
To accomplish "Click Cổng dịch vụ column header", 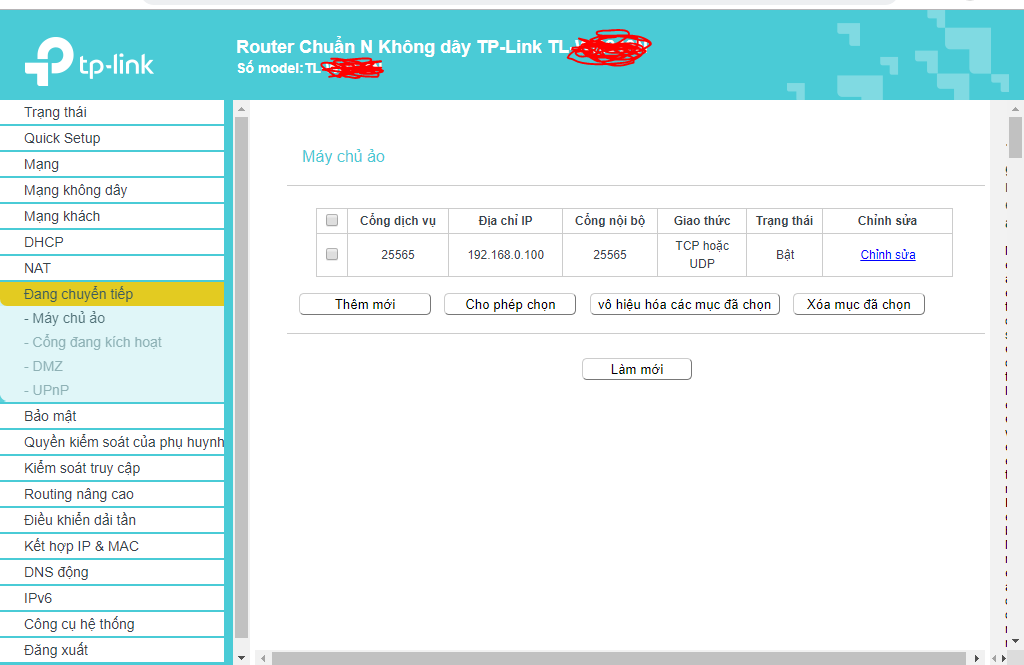I will 398,221.
